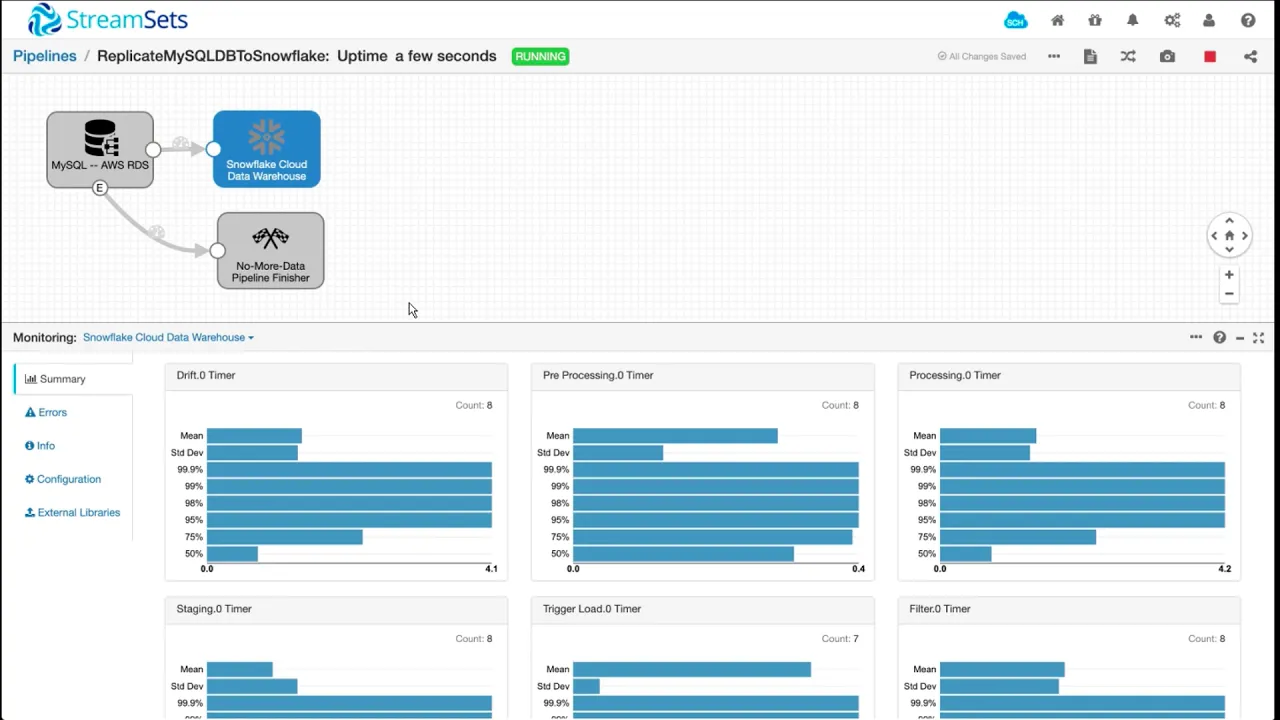Viewport: 1280px width, 720px height.
Task: Open monitoring panel ellipsis options
Action: pyautogui.click(x=1196, y=338)
